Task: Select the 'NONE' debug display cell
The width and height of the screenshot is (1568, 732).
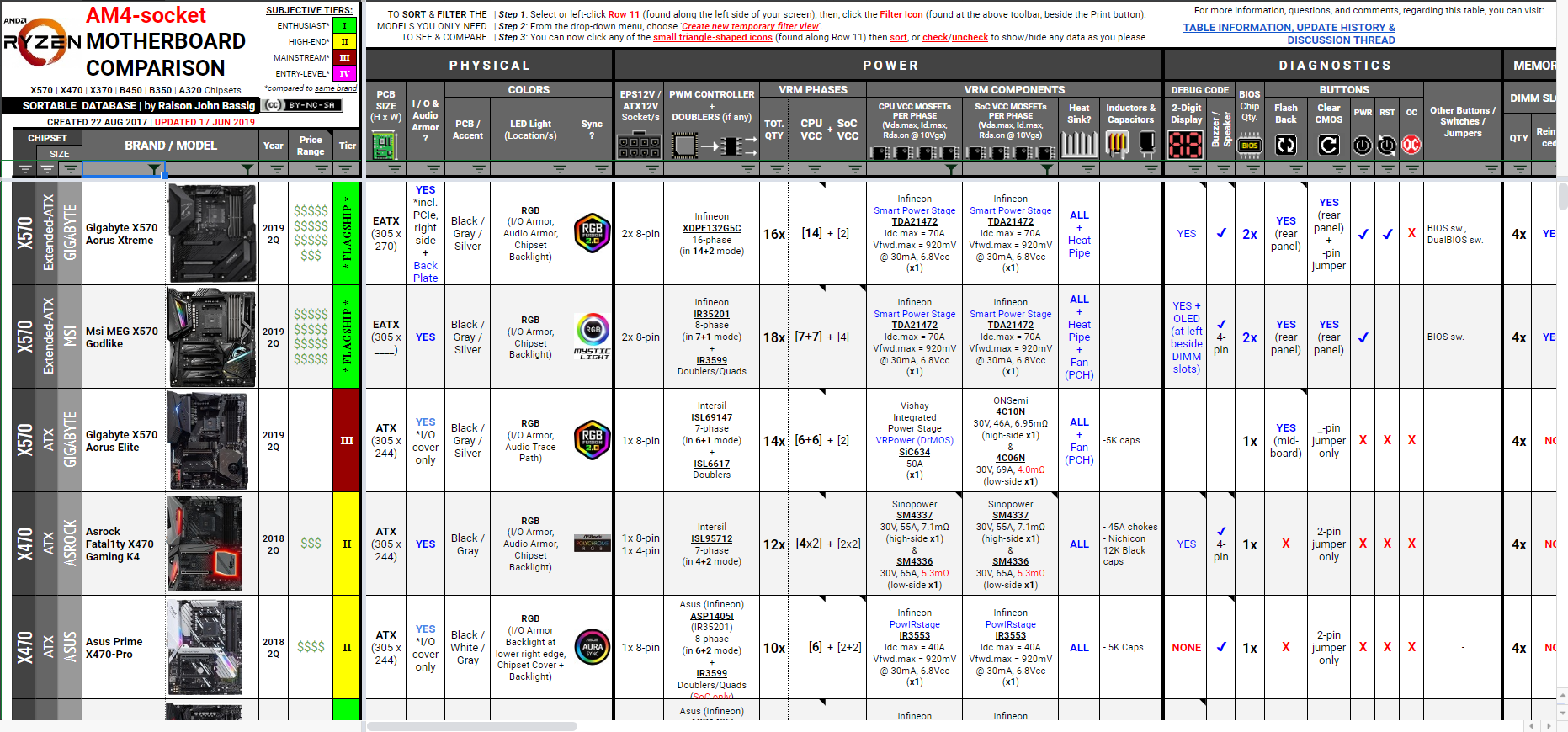Action: (1186, 647)
